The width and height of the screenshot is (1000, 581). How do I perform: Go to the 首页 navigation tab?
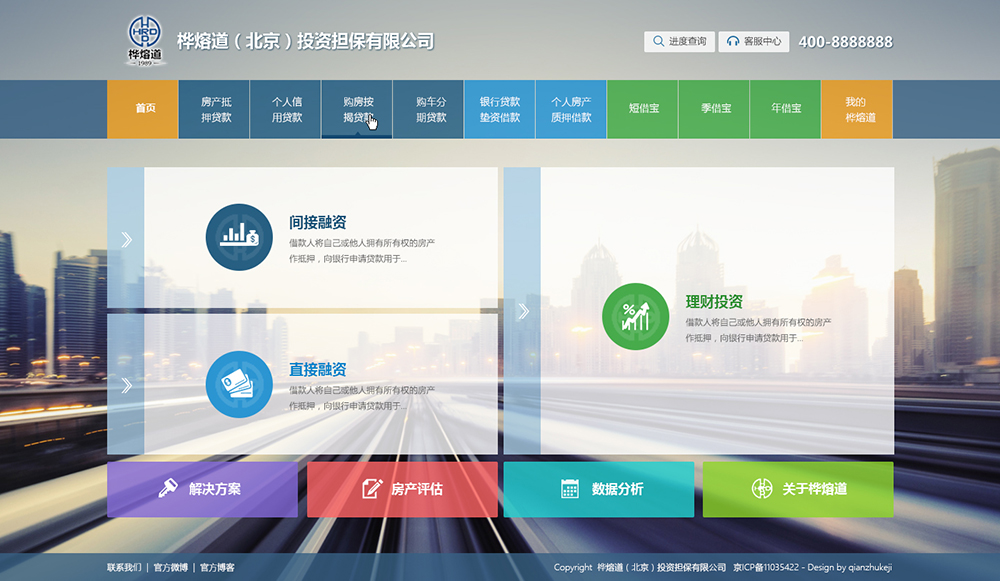click(x=143, y=109)
